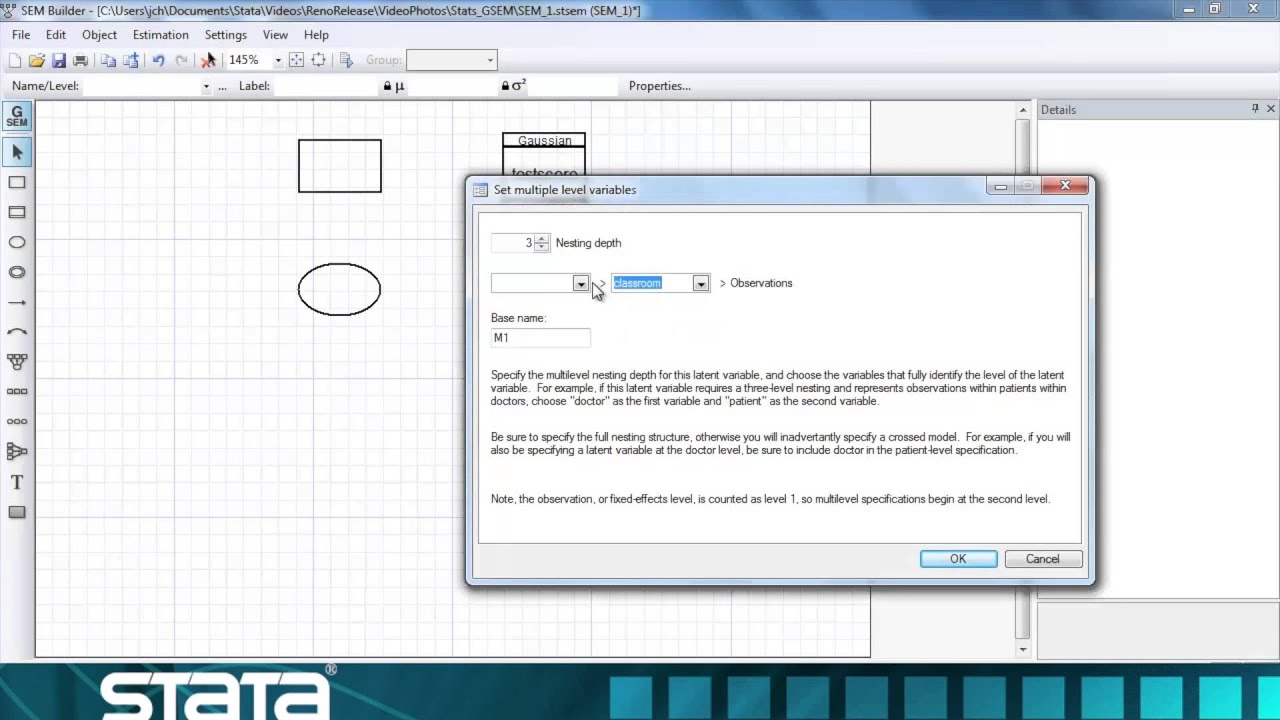Click the Zoom to Selection toolbar icon
Viewport: 1280px width, 720px height.
(318, 60)
